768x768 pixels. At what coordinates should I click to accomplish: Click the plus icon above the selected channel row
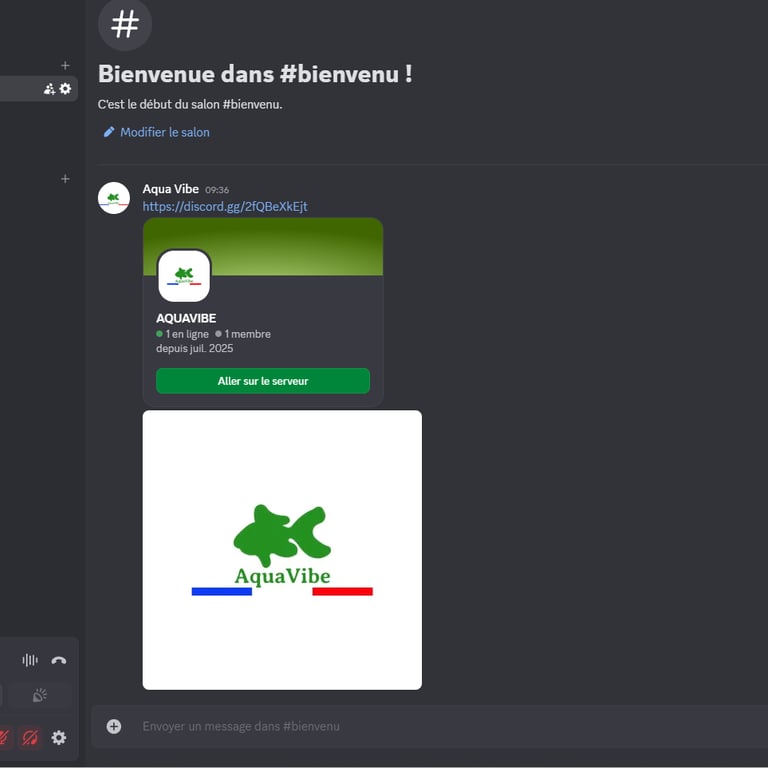[x=65, y=65]
